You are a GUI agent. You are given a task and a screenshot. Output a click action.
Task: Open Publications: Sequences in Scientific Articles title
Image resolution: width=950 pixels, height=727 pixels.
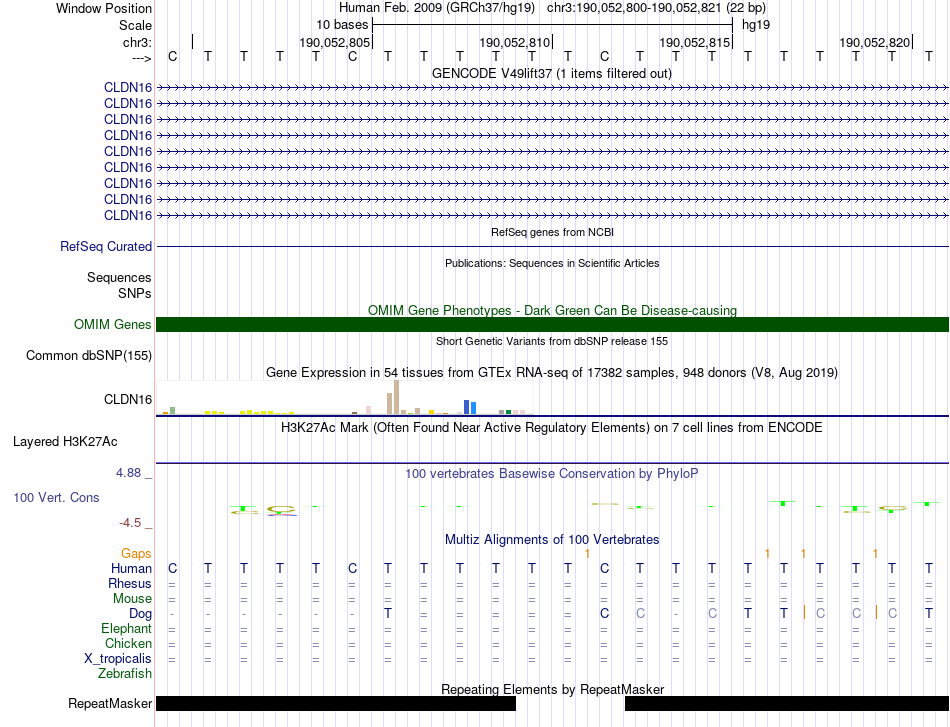point(552,263)
